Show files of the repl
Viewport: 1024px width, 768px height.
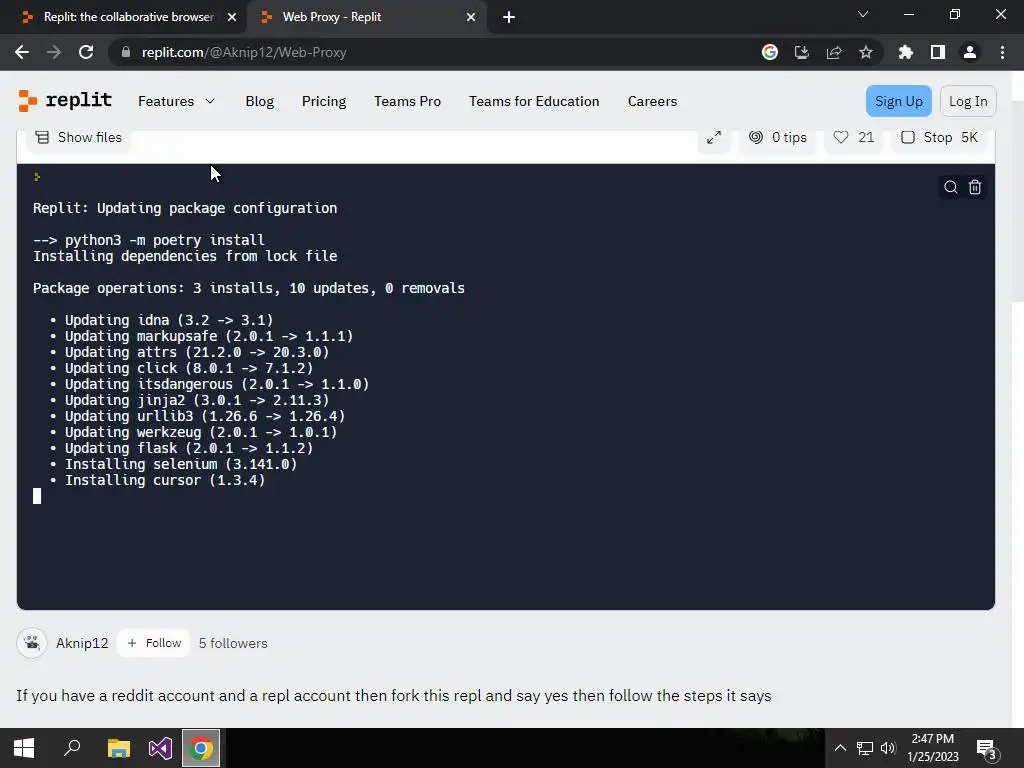[78, 137]
